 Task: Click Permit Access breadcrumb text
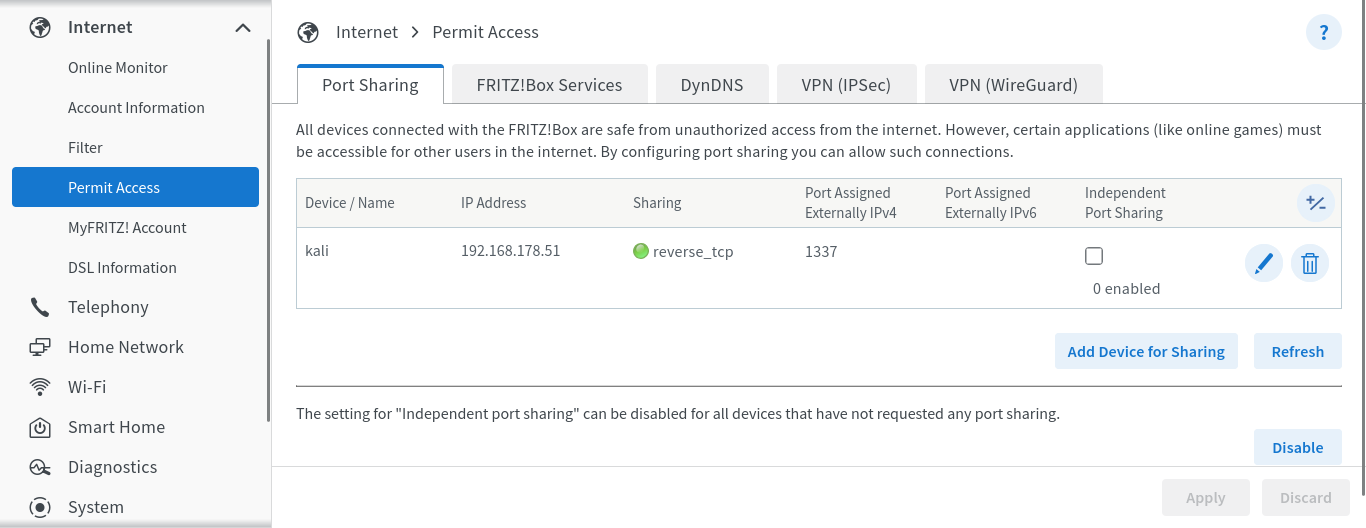pos(485,32)
